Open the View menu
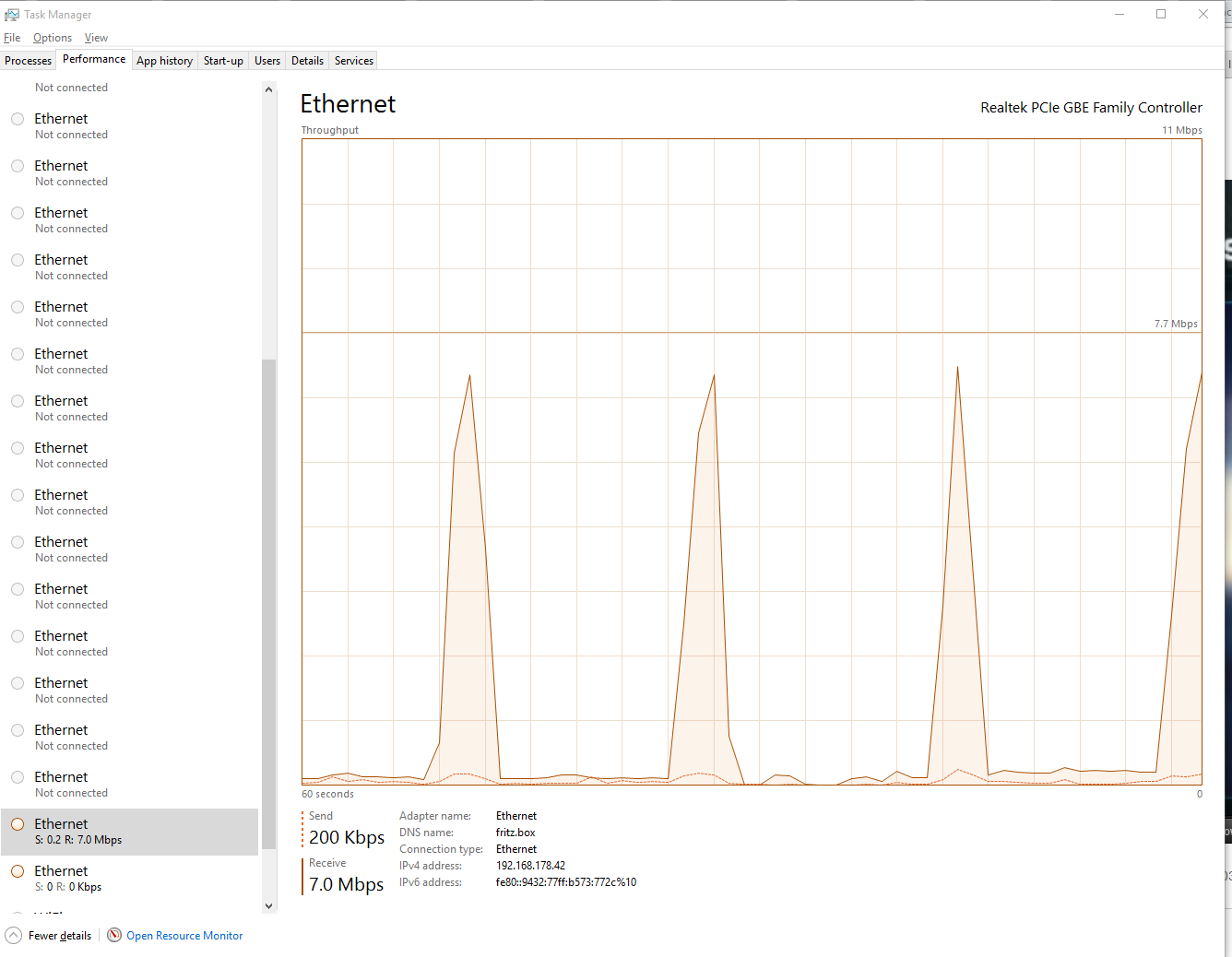This screenshot has width=1232, height=957. (x=96, y=38)
